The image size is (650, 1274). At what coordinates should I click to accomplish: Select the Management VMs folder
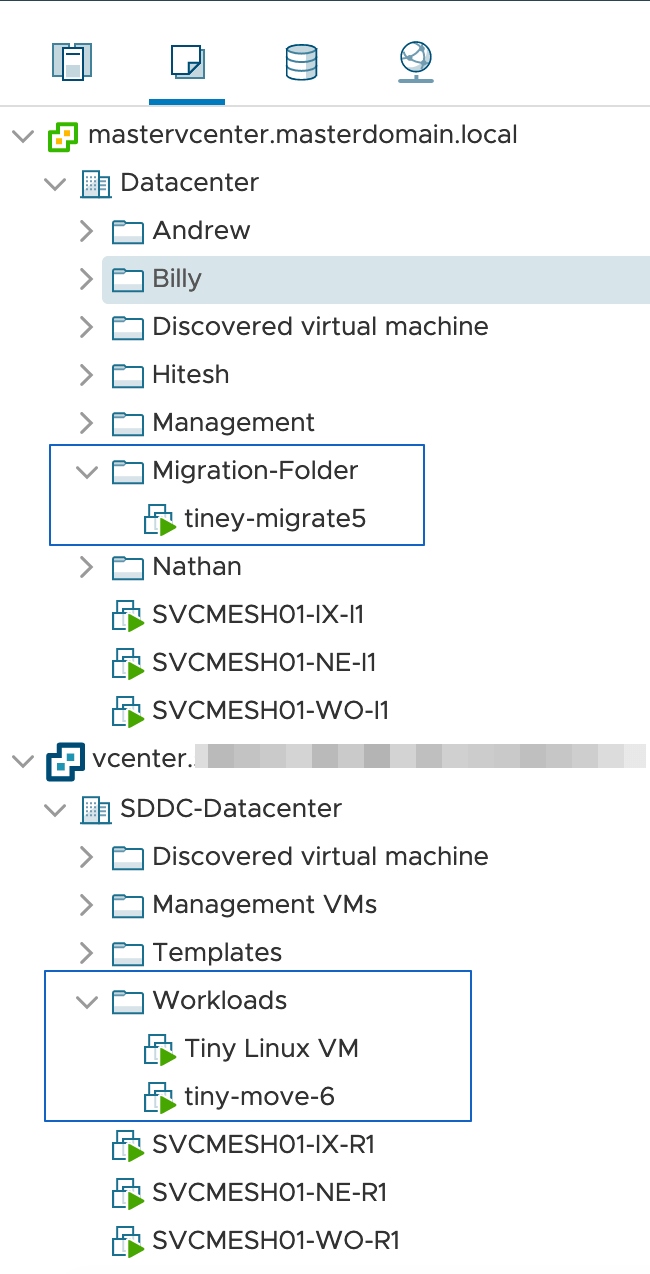click(264, 905)
